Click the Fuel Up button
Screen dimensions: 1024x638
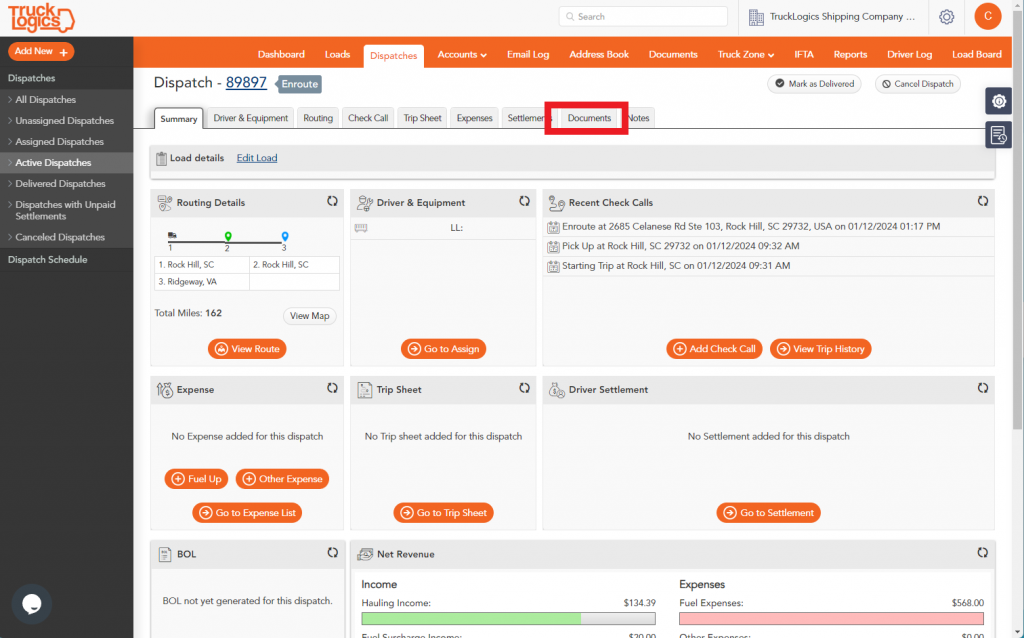coord(197,479)
